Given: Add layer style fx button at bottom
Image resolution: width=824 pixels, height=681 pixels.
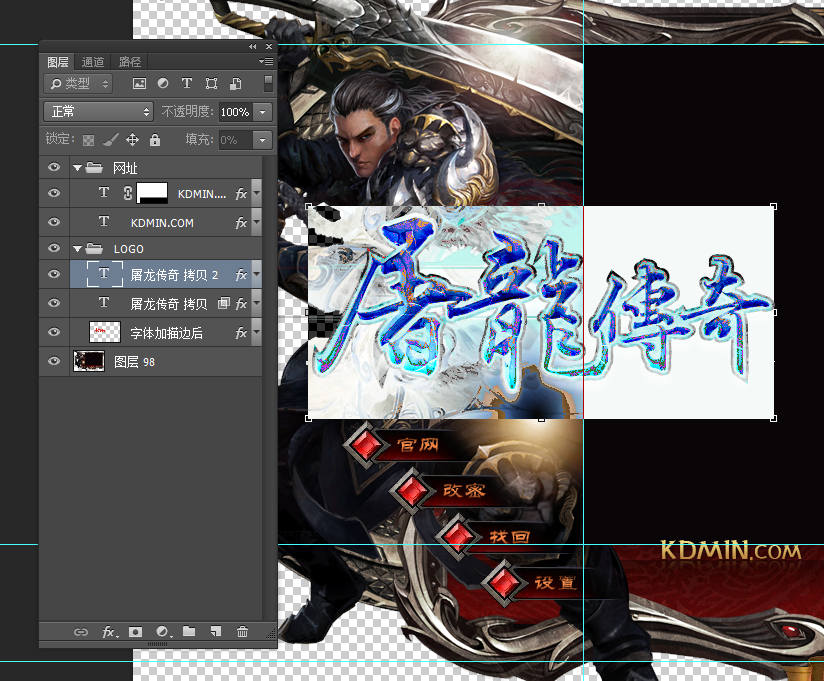Looking at the screenshot, I should click(109, 632).
